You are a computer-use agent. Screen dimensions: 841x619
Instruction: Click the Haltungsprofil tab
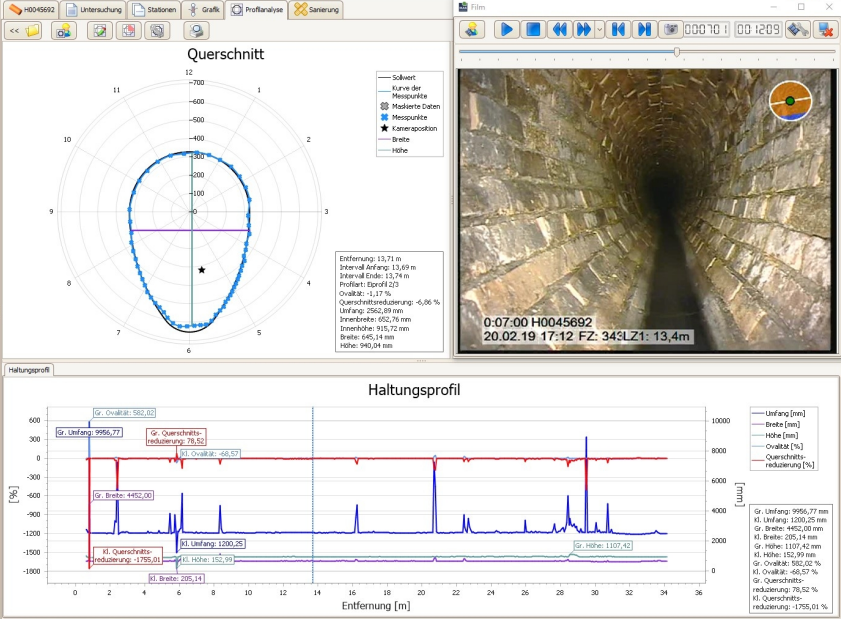[x=28, y=369]
